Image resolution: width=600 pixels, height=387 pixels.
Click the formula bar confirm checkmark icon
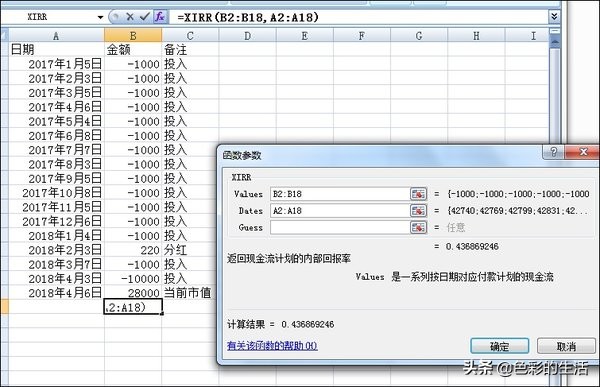click(144, 17)
